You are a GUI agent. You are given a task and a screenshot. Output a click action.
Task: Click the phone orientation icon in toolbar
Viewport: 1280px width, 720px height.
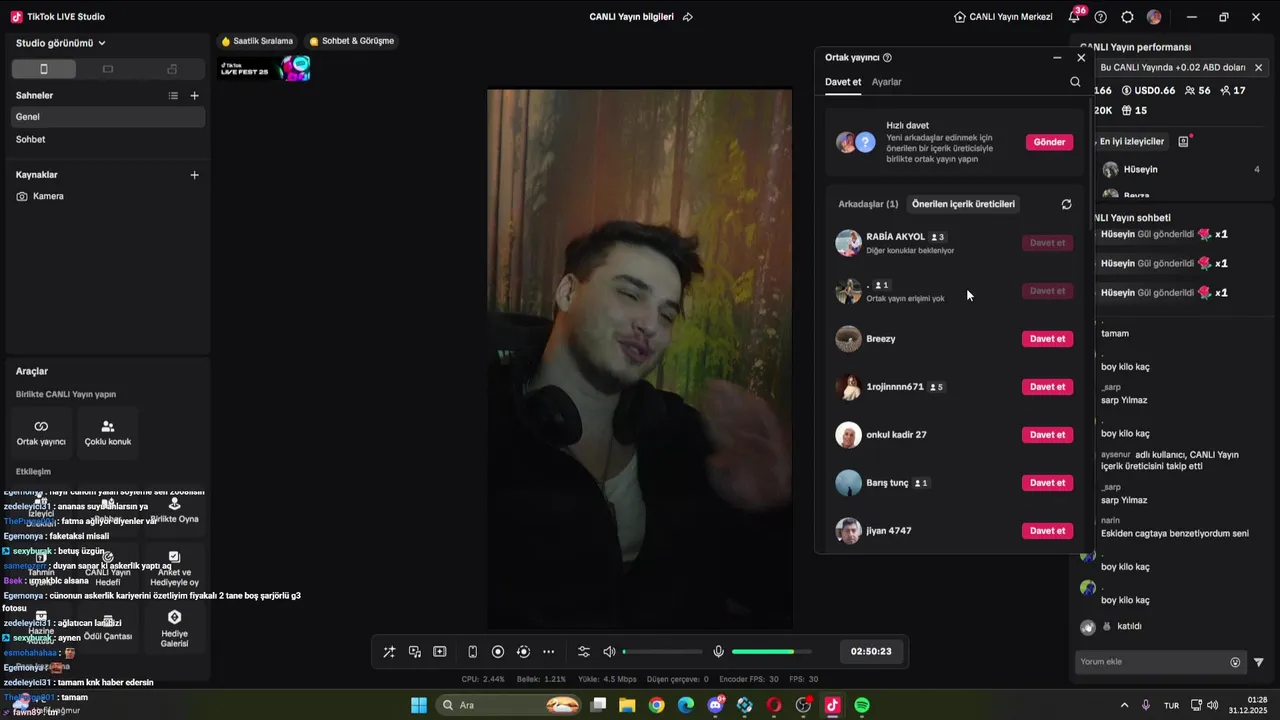(x=473, y=652)
